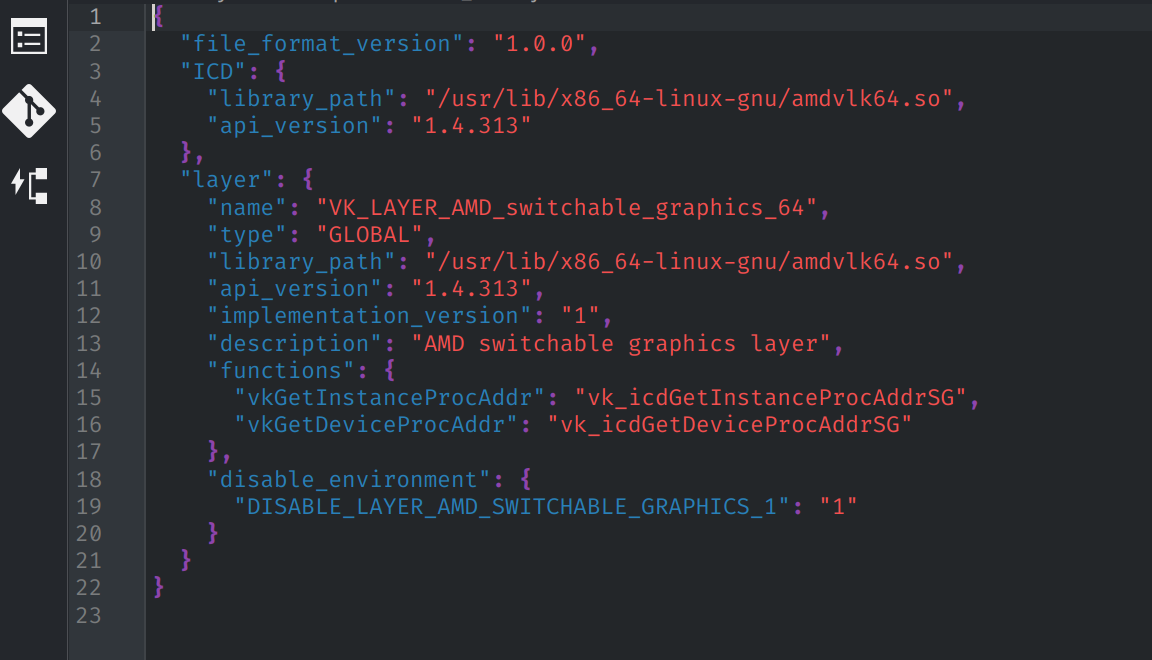The width and height of the screenshot is (1152, 660).
Task: Click the VK_LAYER_AMD_switchable_graphics_64 name value
Action: click(x=566, y=207)
